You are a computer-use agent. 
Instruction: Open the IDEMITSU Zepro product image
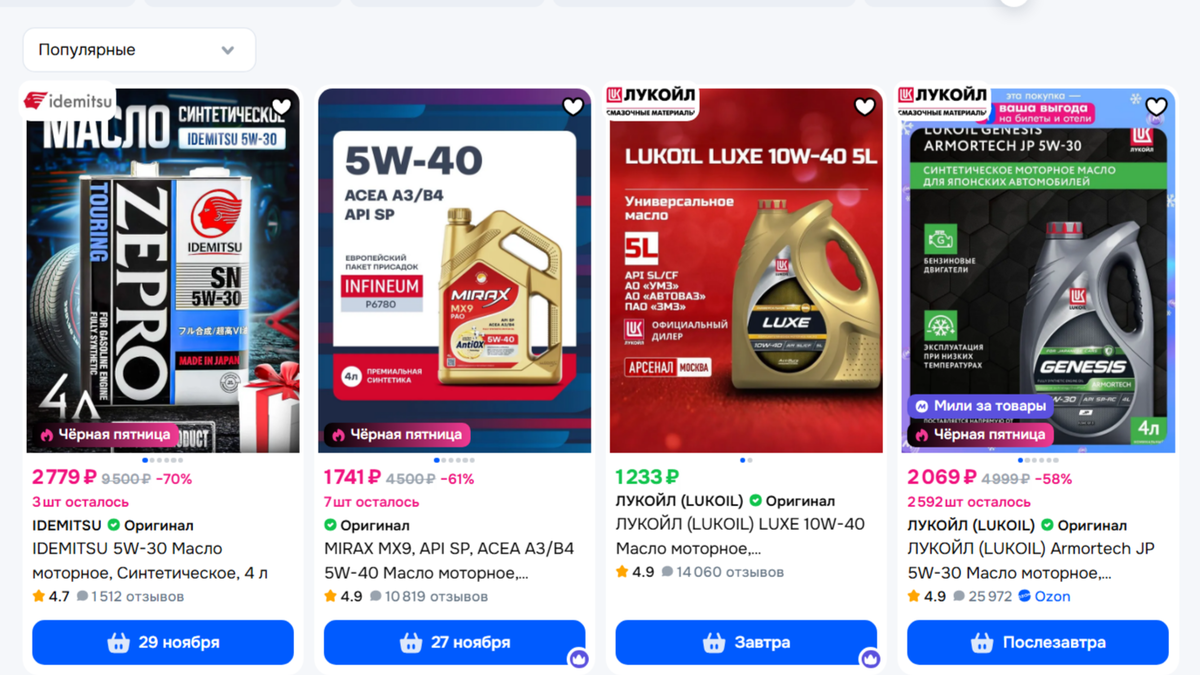[x=163, y=270]
